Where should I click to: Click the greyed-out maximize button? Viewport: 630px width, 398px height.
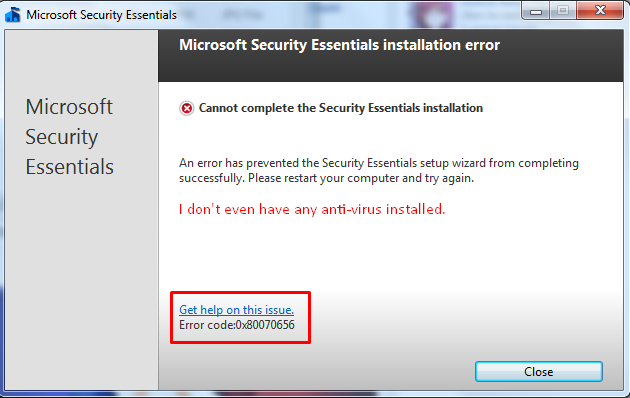(563, 11)
